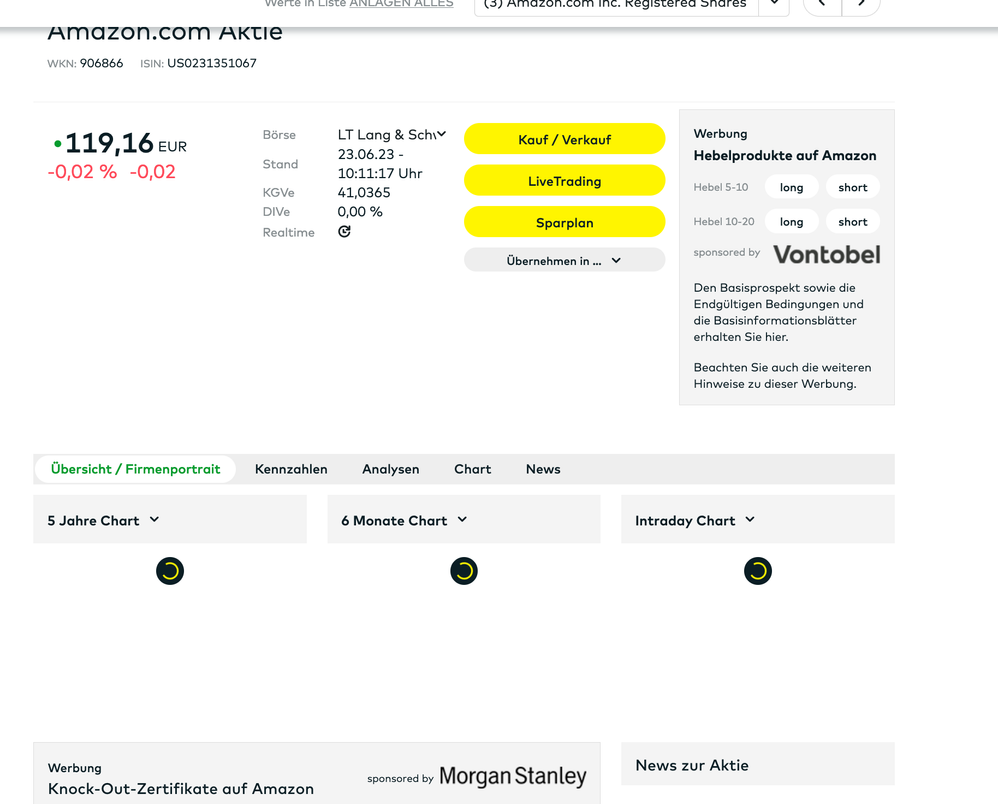Click the Sparplan button
998x804 pixels.
[564, 223]
